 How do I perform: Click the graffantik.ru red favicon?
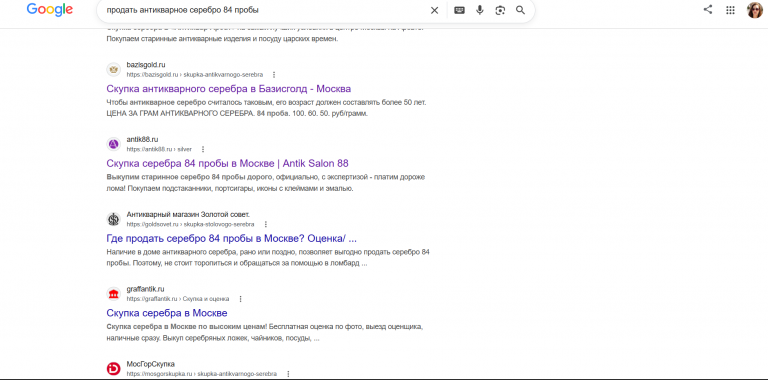pos(114,294)
